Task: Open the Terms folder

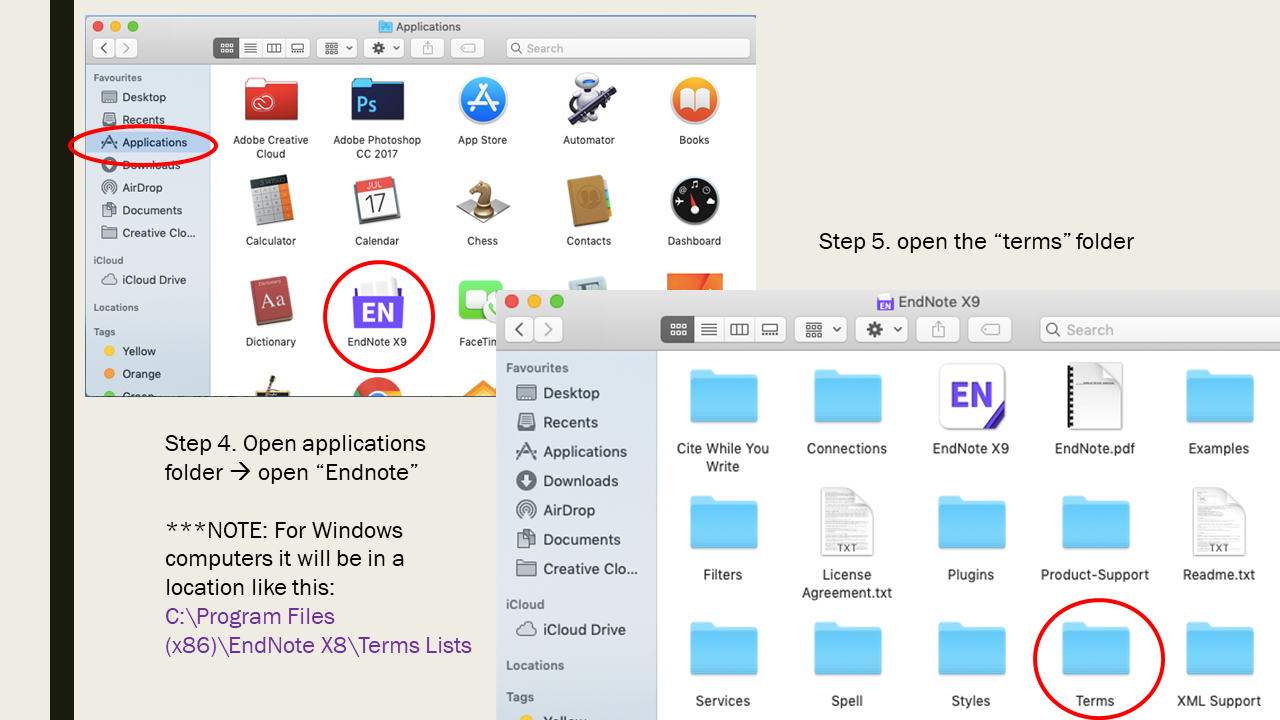Action: click(1095, 649)
